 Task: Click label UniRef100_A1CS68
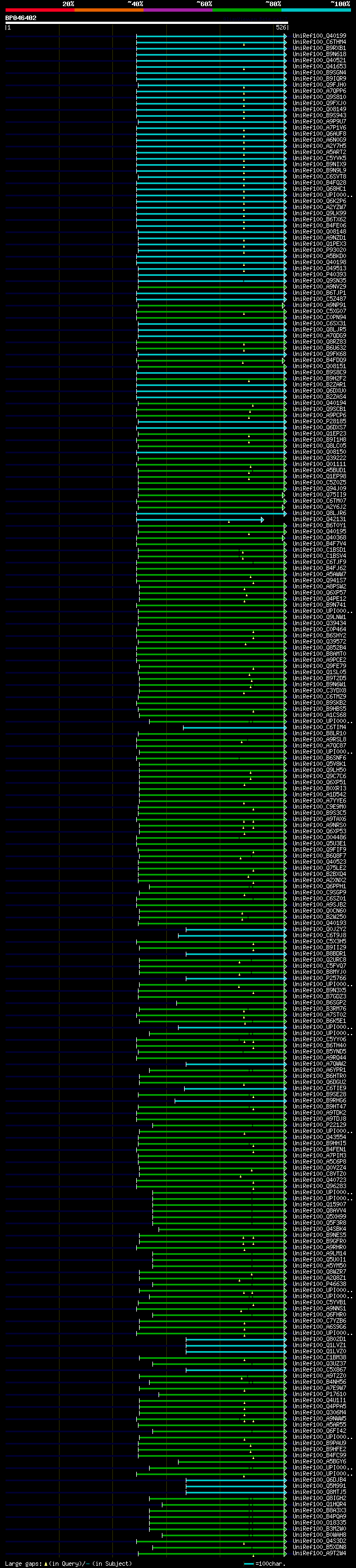tap(319, 715)
